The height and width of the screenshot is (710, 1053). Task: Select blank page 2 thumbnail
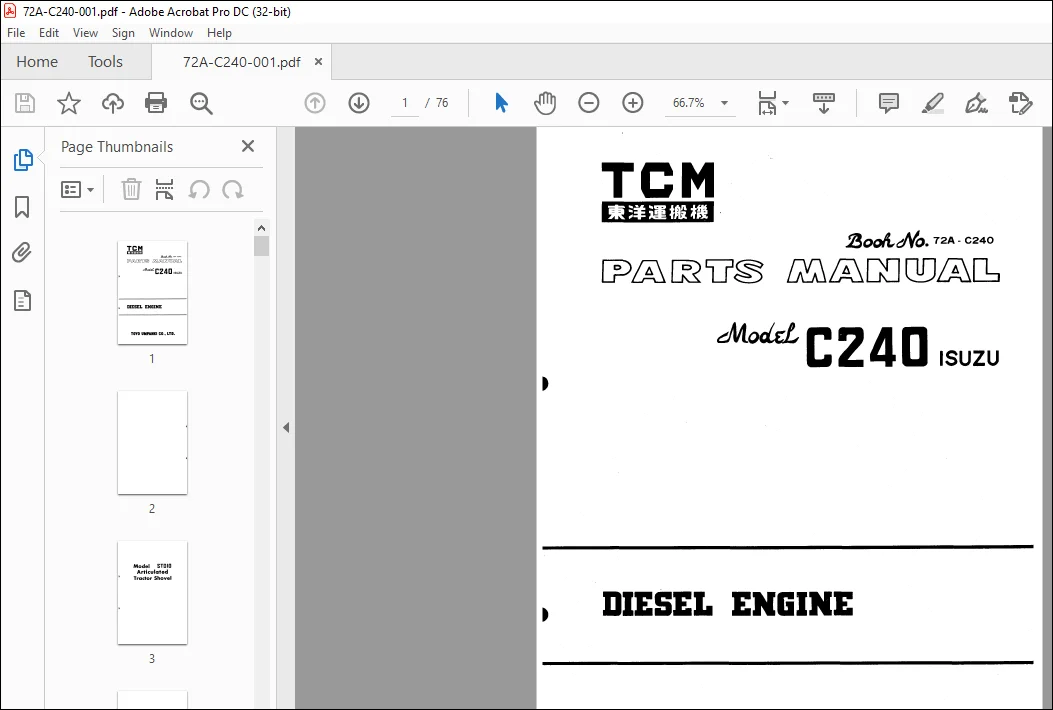pyautogui.click(x=152, y=443)
